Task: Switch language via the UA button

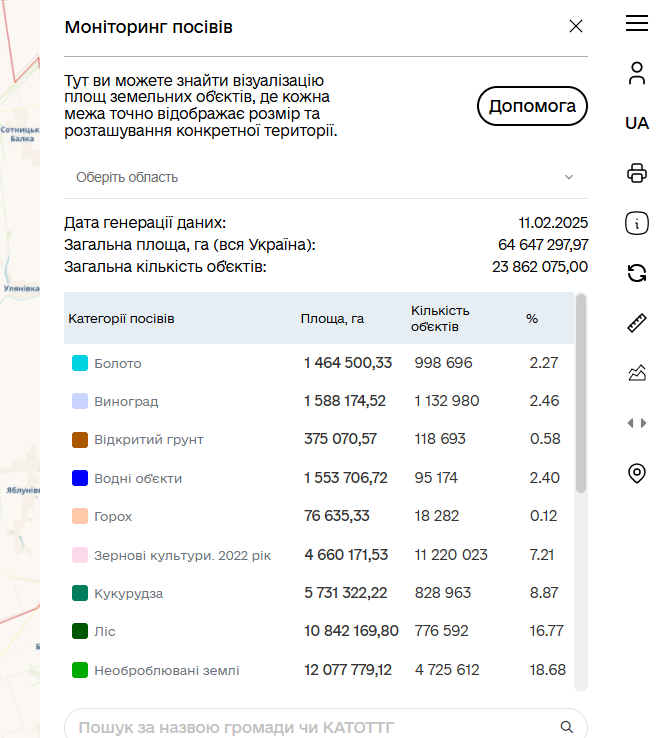Action: pos(637,123)
